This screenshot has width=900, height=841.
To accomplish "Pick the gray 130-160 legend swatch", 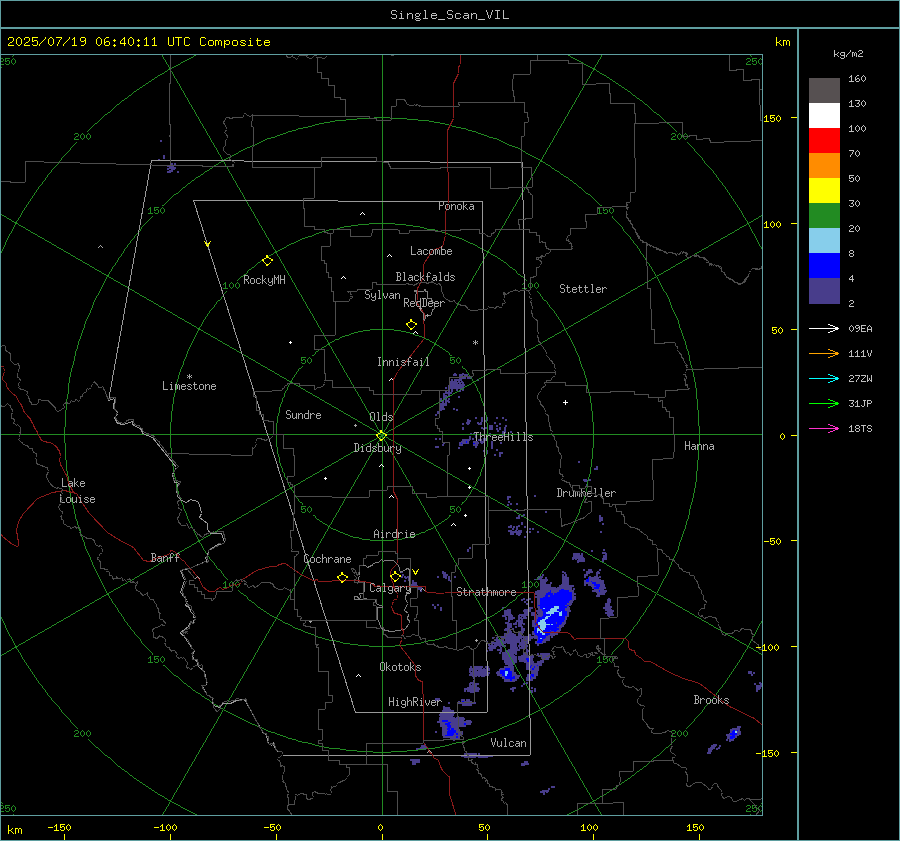I will click(824, 91).
